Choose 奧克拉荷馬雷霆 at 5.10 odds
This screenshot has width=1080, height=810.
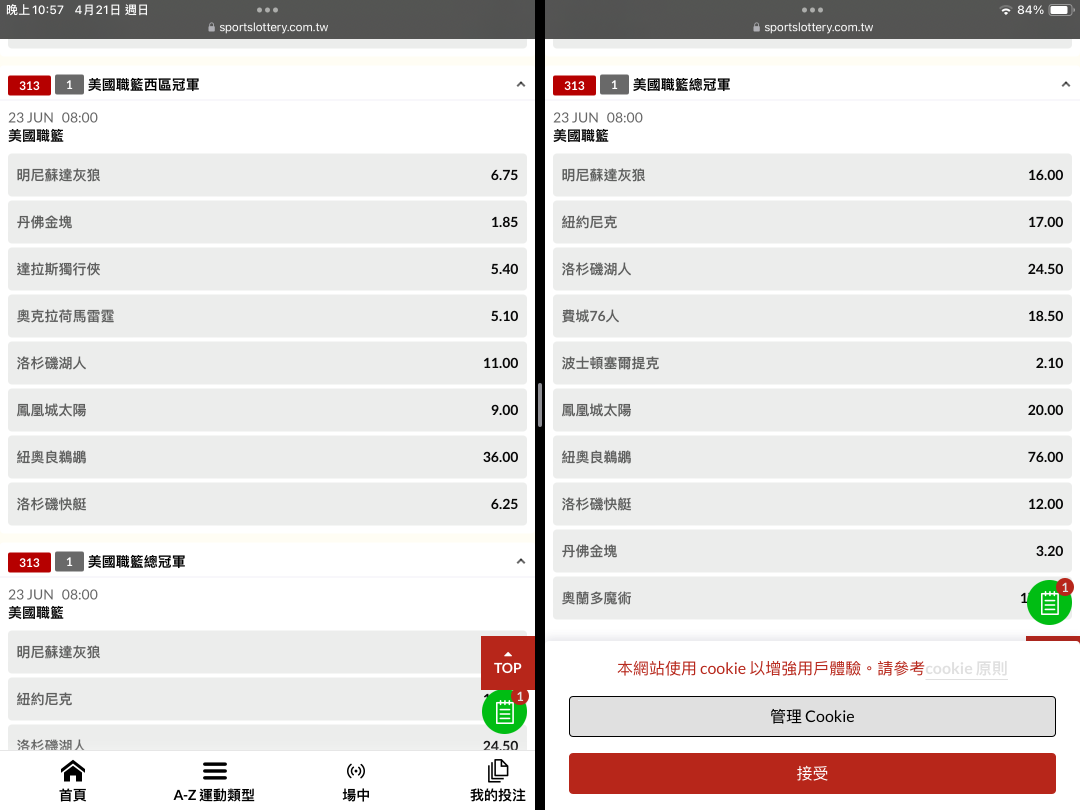267,316
